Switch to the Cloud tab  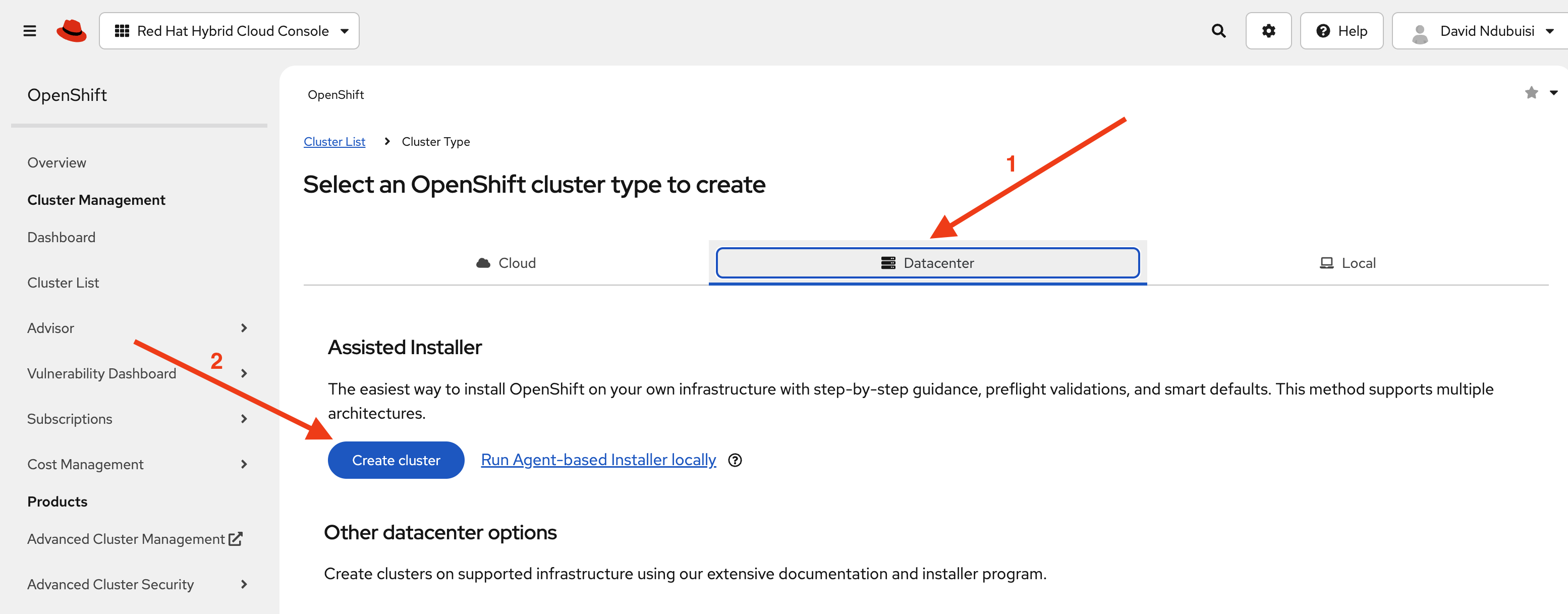click(x=505, y=262)
